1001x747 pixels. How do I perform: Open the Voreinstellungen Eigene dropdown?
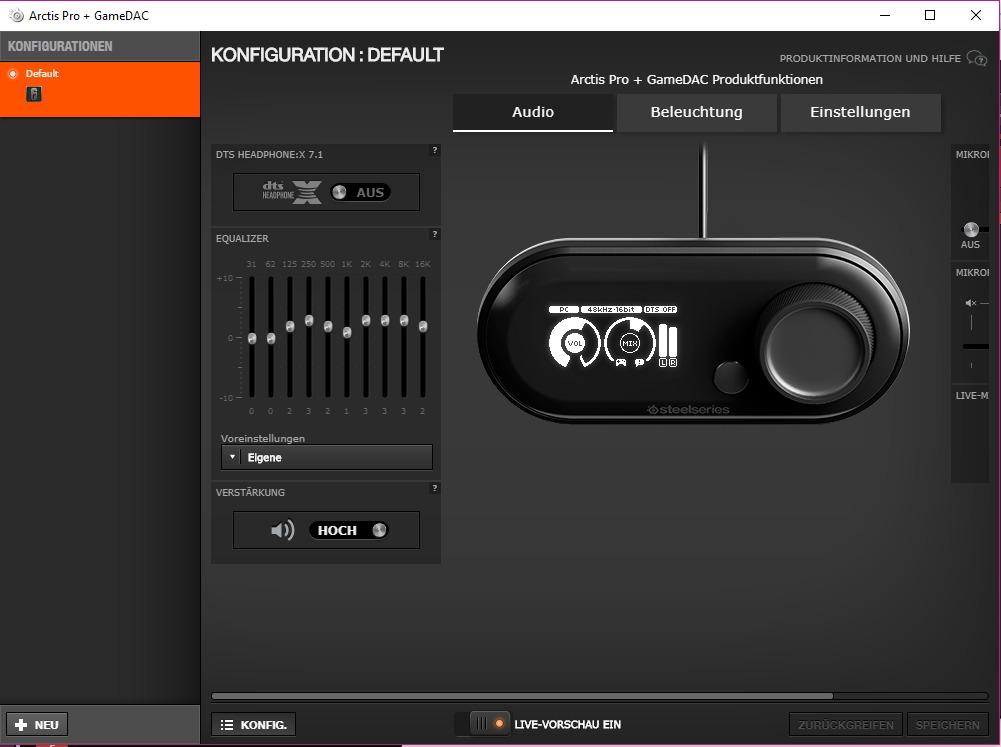click(x=327, y=457)
